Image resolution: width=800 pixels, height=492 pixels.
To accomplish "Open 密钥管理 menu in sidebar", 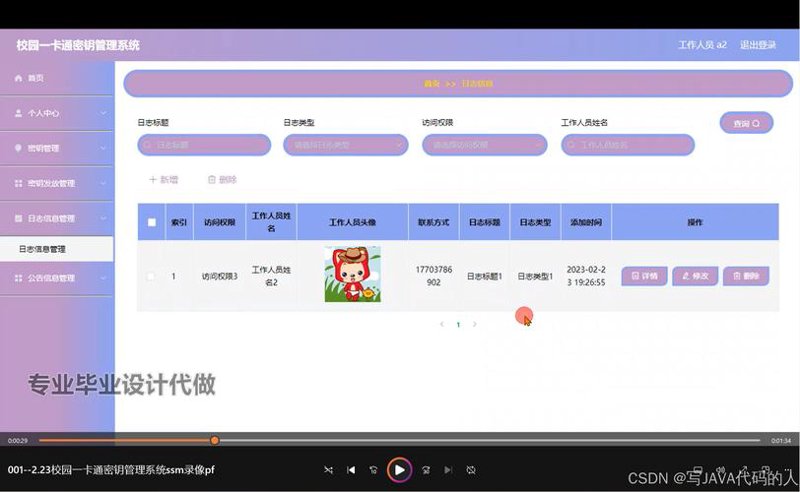I will [x=57, y=148].
